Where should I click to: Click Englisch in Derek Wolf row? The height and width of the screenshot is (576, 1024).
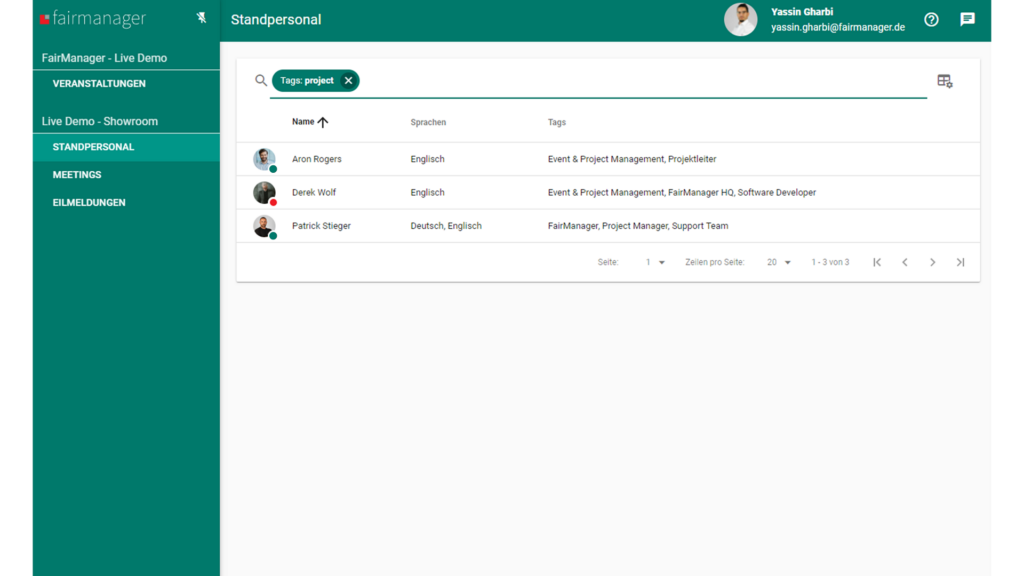[x=428, y=192]
